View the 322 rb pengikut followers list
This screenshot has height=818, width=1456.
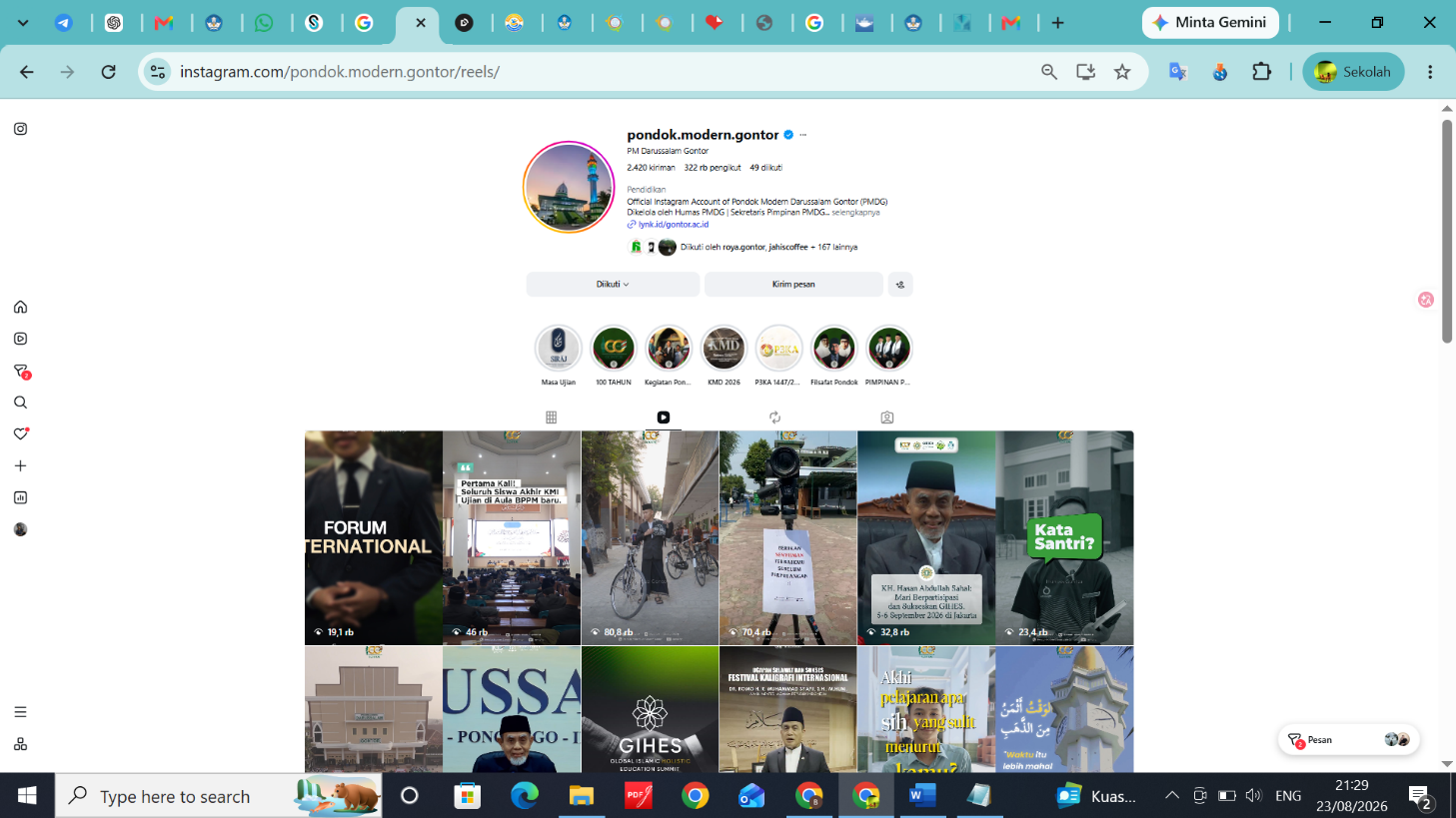tap(713, 168)
